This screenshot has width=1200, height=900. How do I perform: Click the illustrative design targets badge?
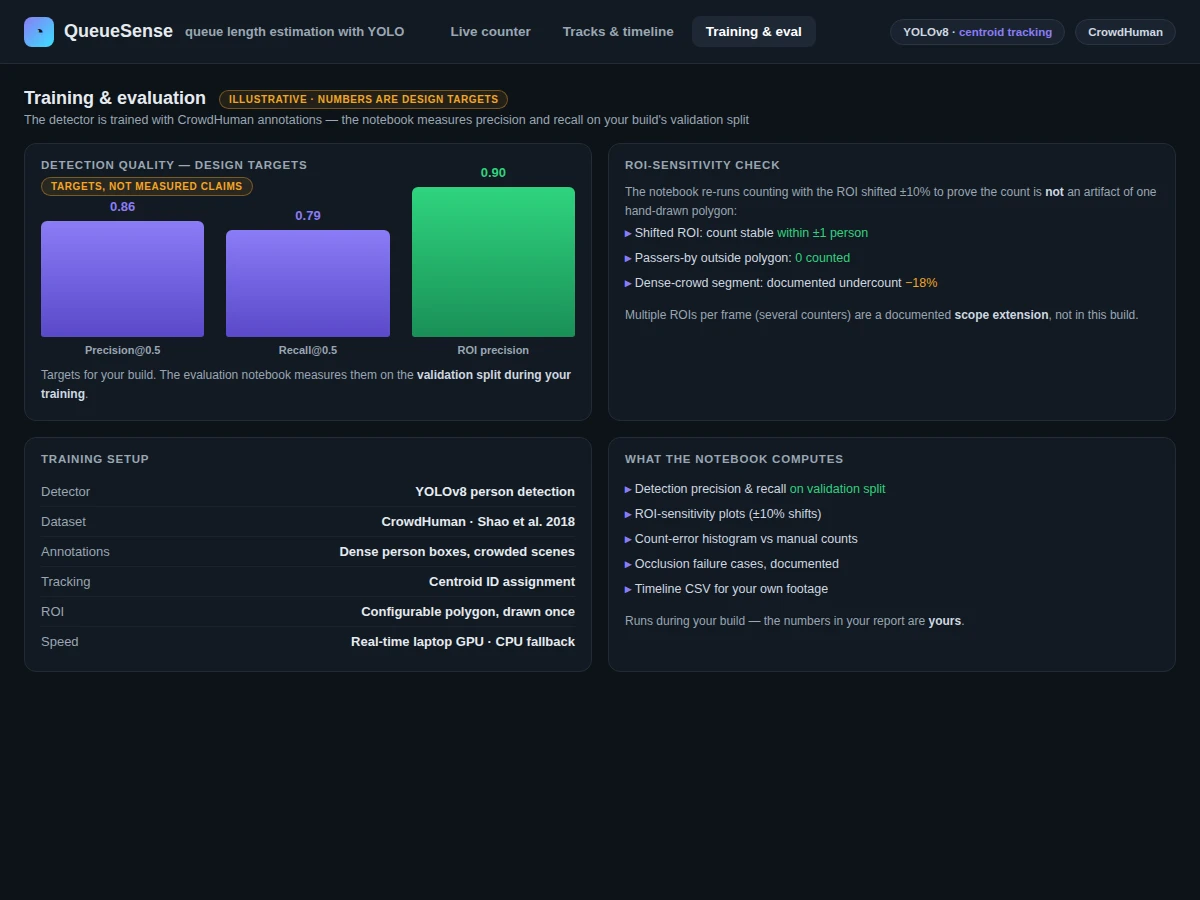363,99
